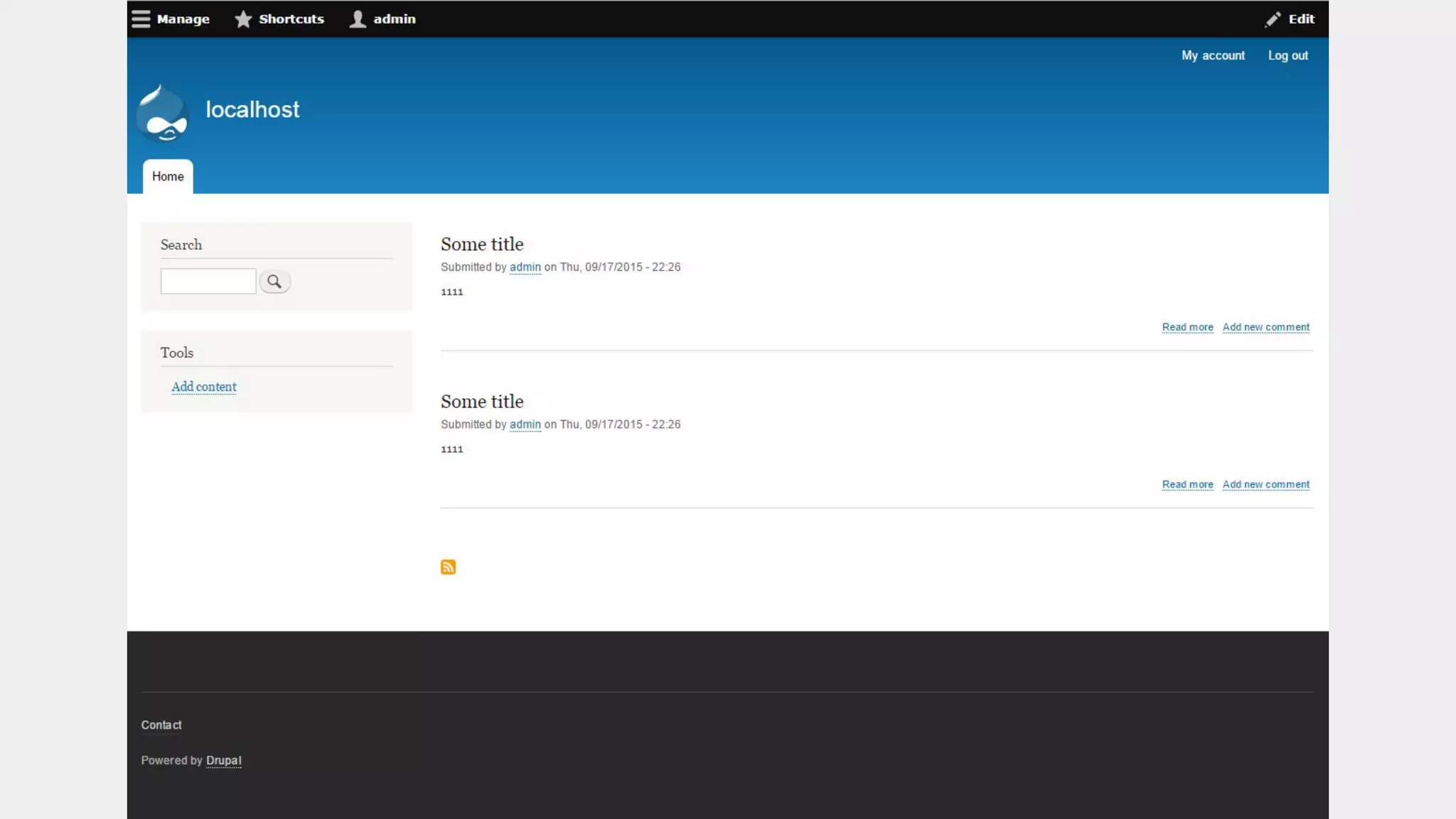Image resolution: width=1456 pixels, height=819 pixels.
Task: Click Add new comment on second post
Action: 1265,484
